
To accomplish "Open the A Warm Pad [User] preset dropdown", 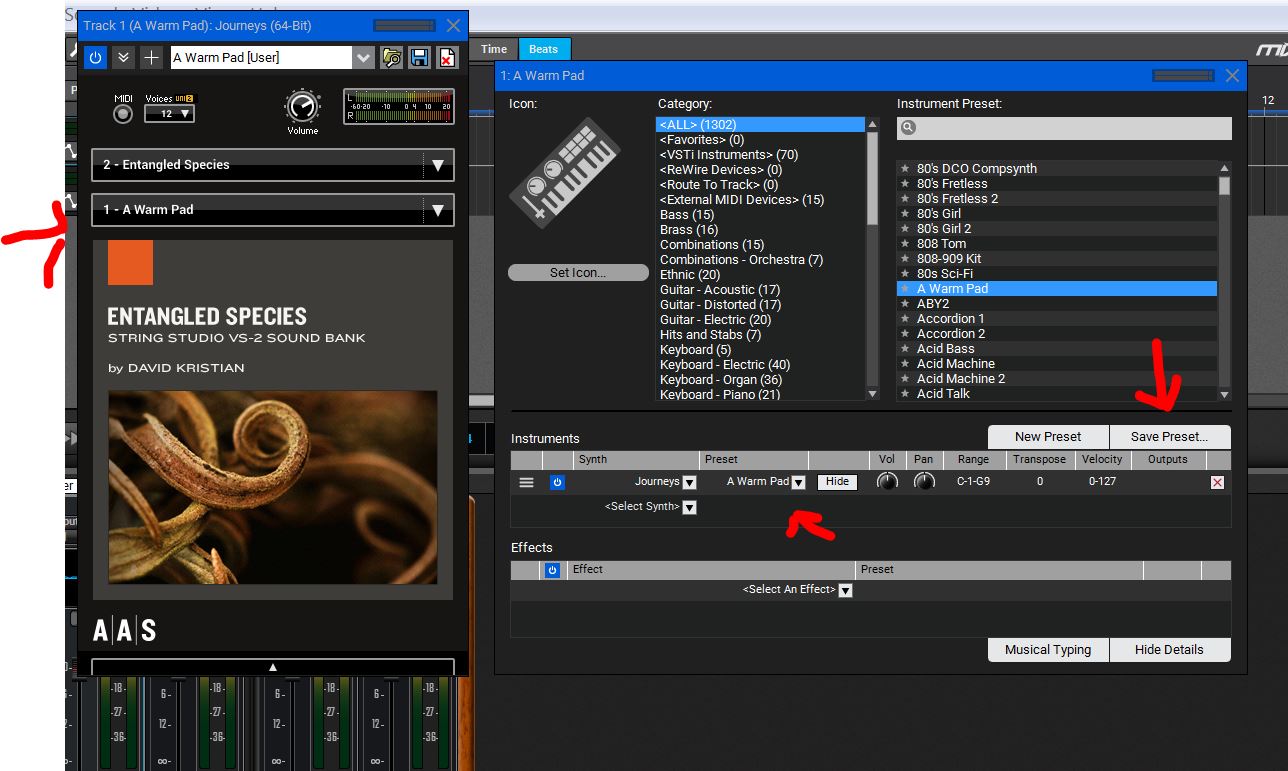I will coord(364,58).
